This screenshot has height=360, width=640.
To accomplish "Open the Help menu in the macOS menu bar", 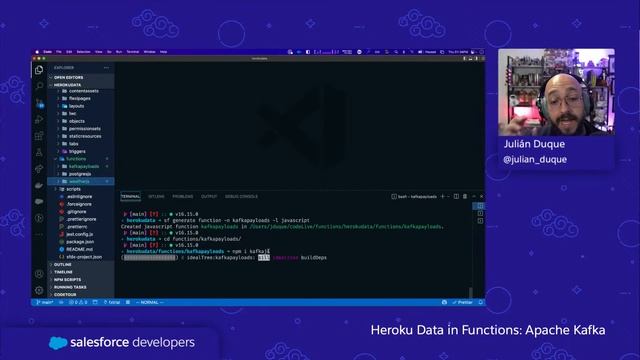I will click(x=163, y=52).
